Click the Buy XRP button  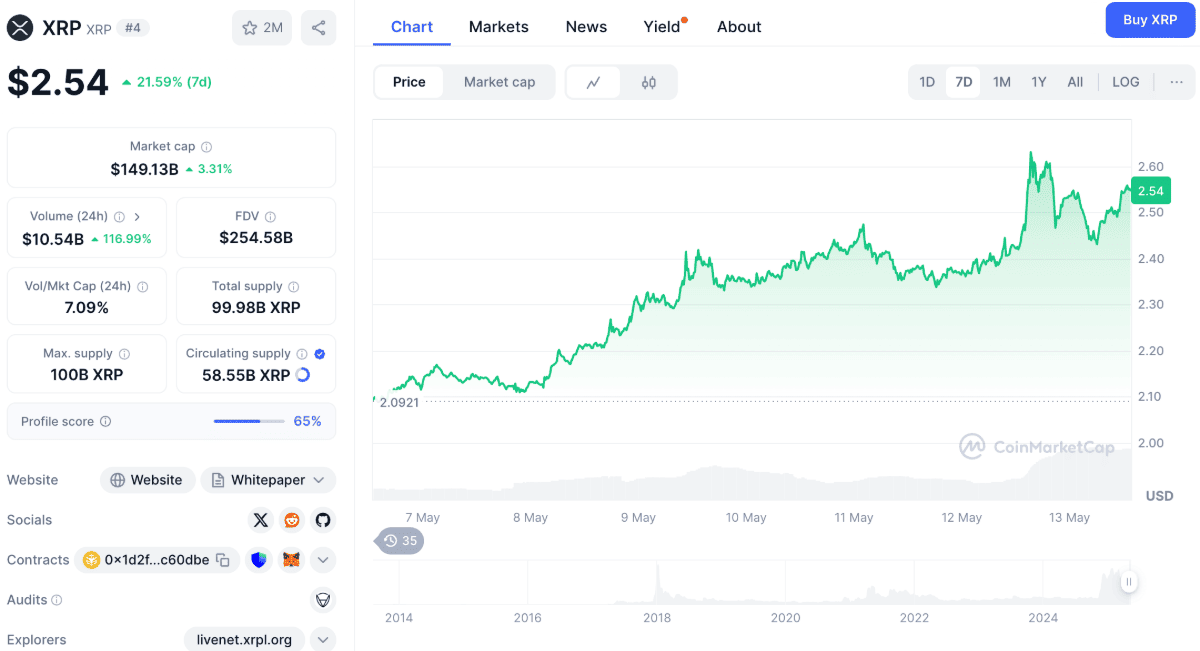click(1149, 20)
